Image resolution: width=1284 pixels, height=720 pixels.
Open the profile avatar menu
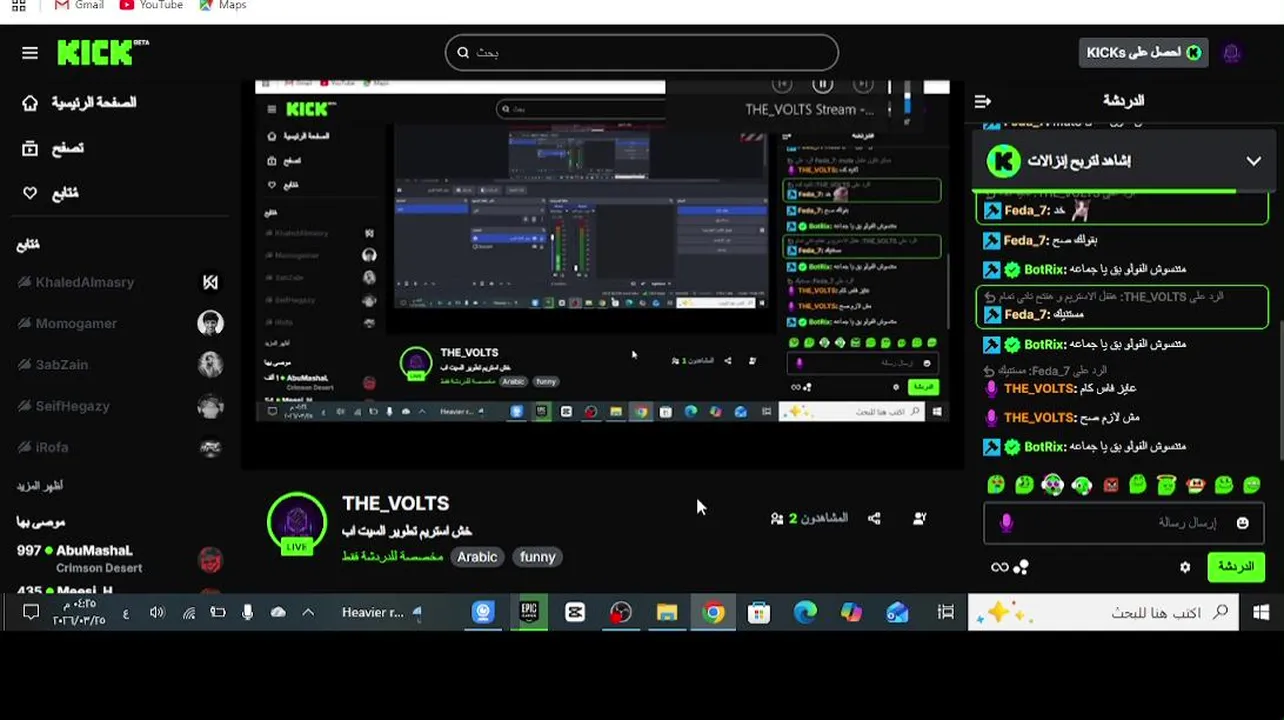(x=1232, y=53)
